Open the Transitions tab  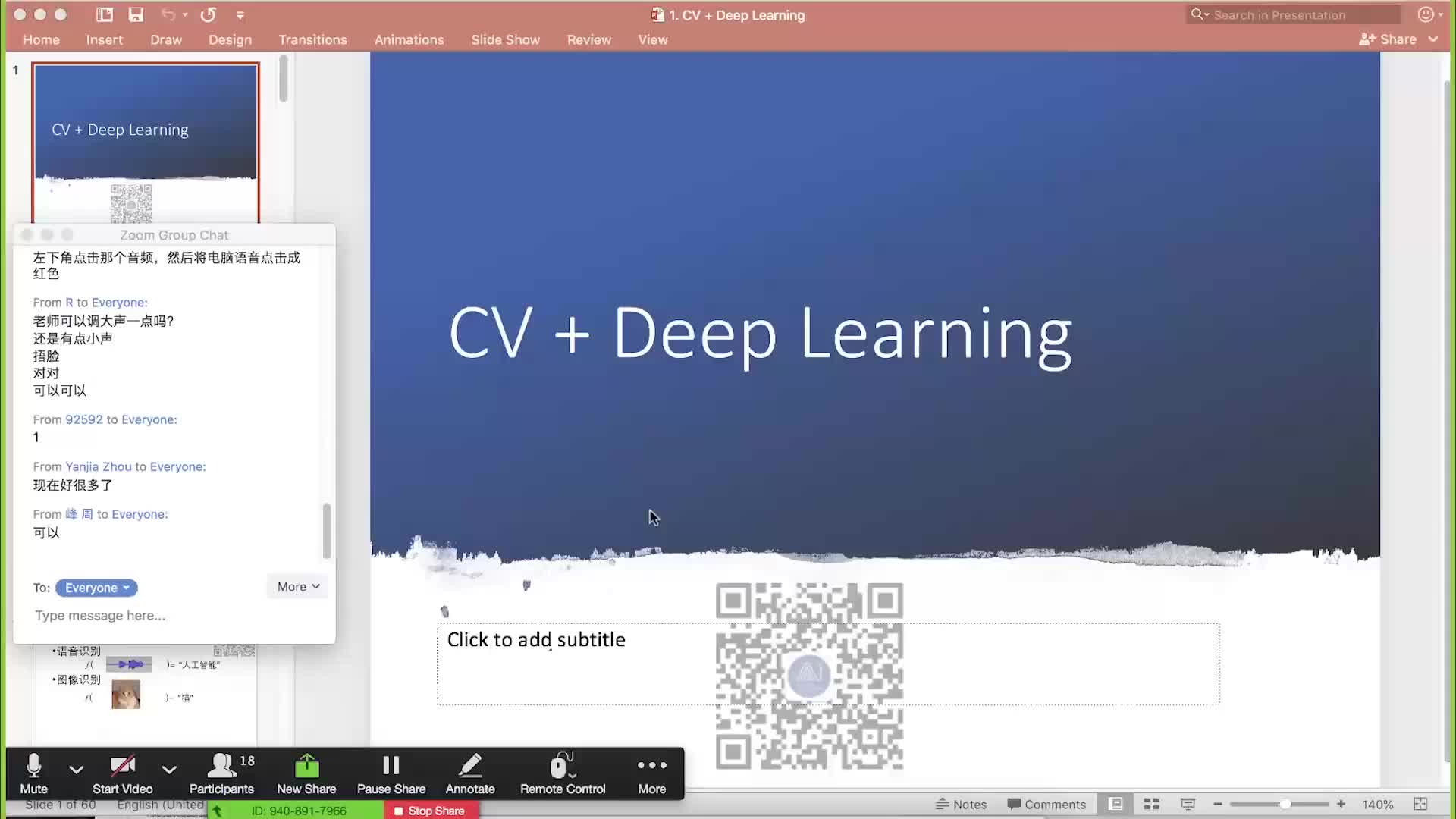pos(312,39)
